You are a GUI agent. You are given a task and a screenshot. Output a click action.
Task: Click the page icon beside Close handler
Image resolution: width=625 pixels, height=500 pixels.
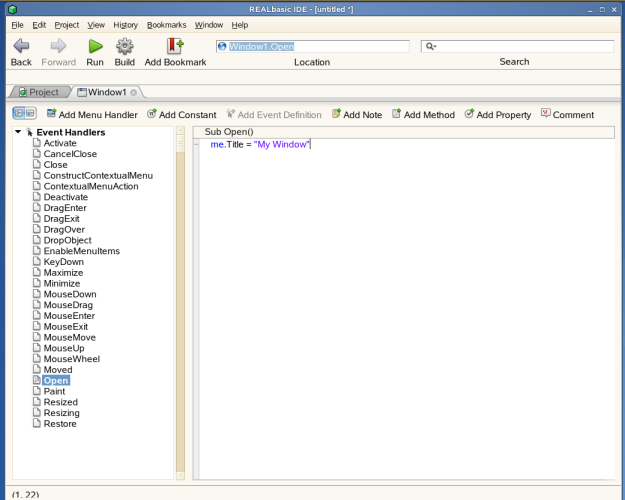point(37,164)
